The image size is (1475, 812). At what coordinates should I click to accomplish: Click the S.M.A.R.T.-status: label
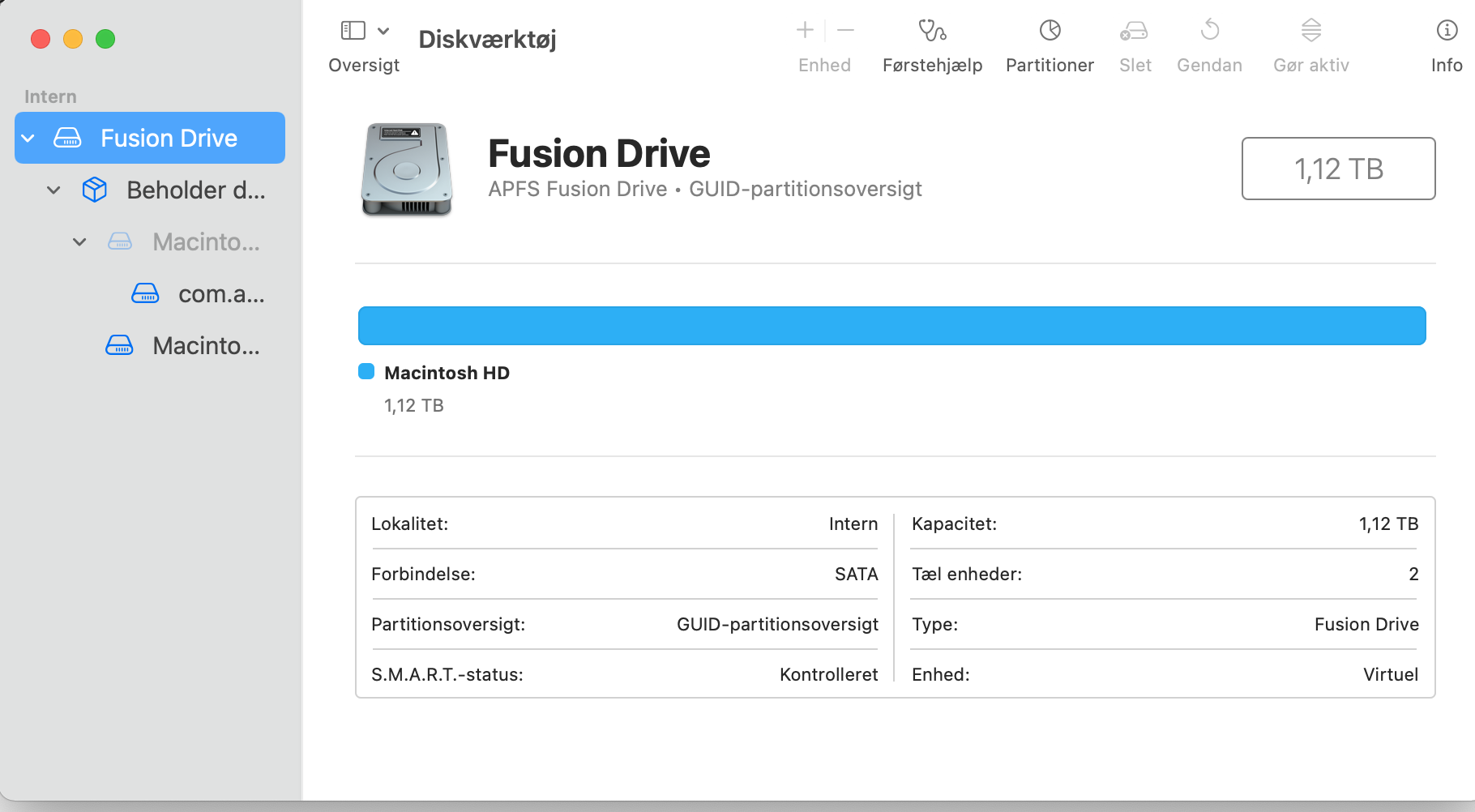point(447,674)
